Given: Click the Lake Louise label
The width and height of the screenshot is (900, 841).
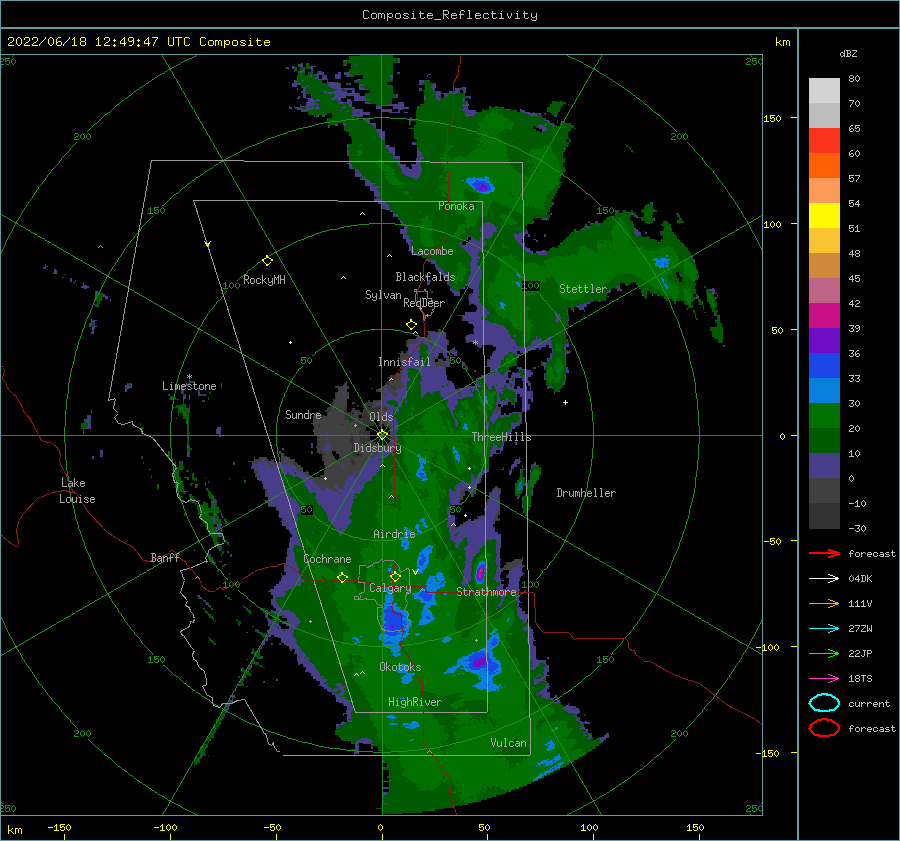Looking at the screenshot, I should (77, 491).
